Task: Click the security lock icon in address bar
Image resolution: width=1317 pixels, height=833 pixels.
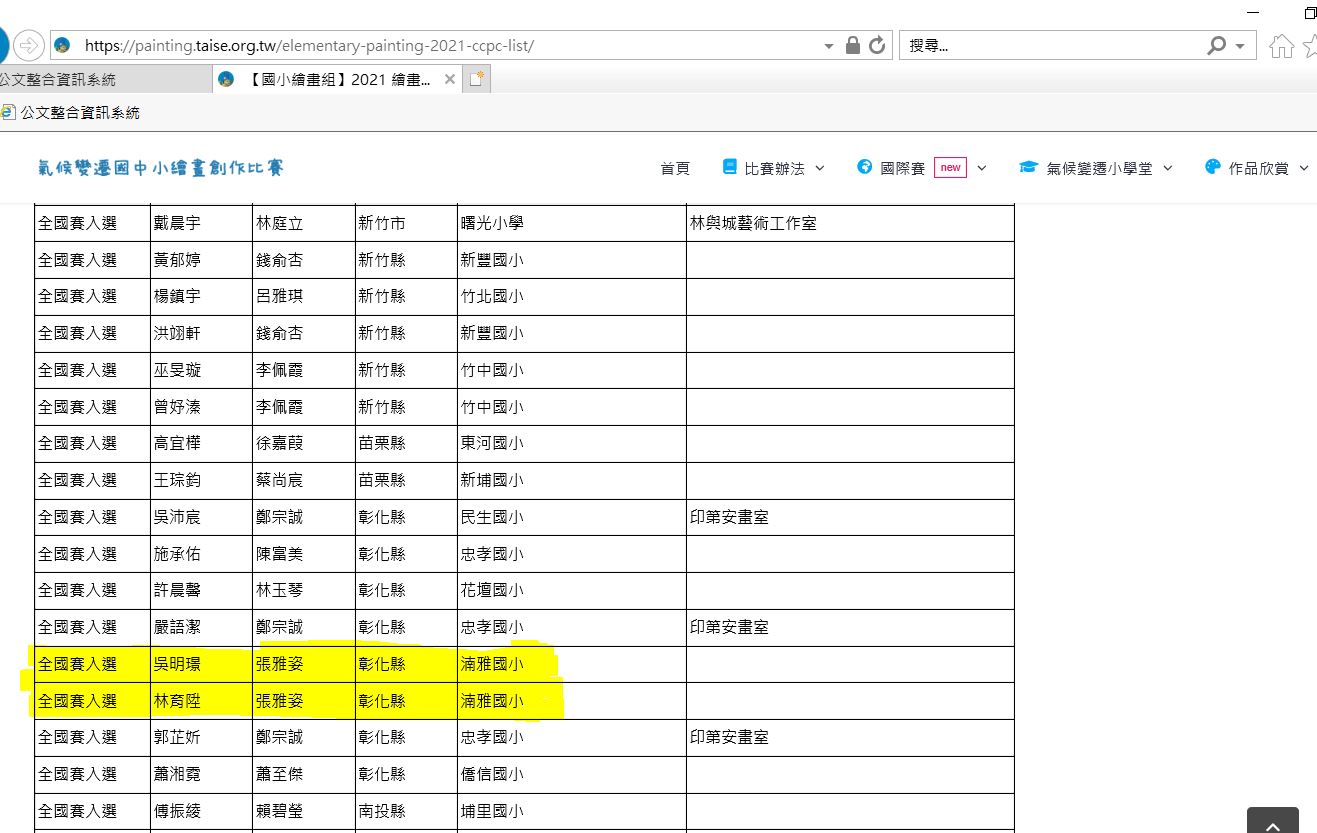Action: tap(853, 45)
